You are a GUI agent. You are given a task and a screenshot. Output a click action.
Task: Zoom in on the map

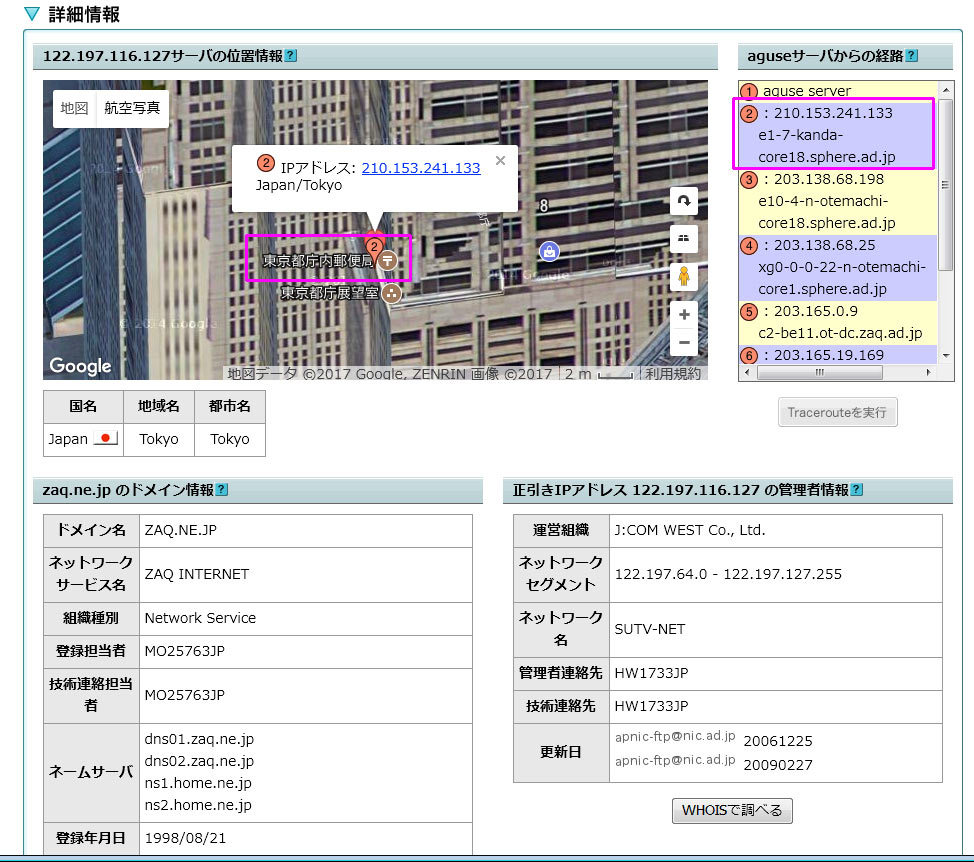(x=684, y=315)
